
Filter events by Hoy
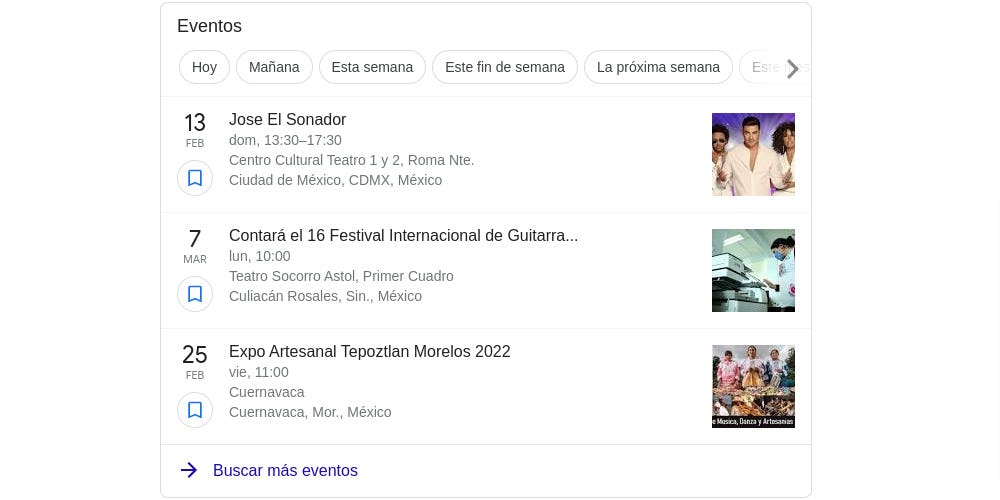[204, 67]
